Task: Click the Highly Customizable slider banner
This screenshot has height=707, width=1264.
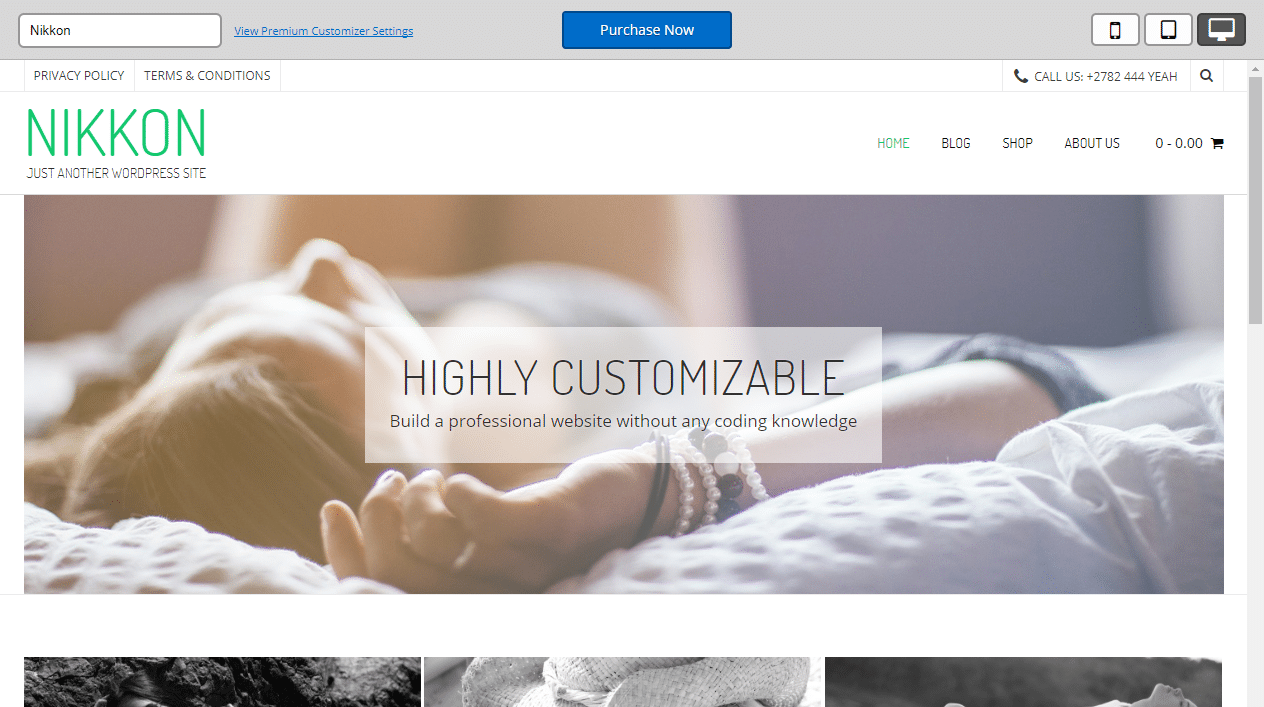Action: pos(623,394)
